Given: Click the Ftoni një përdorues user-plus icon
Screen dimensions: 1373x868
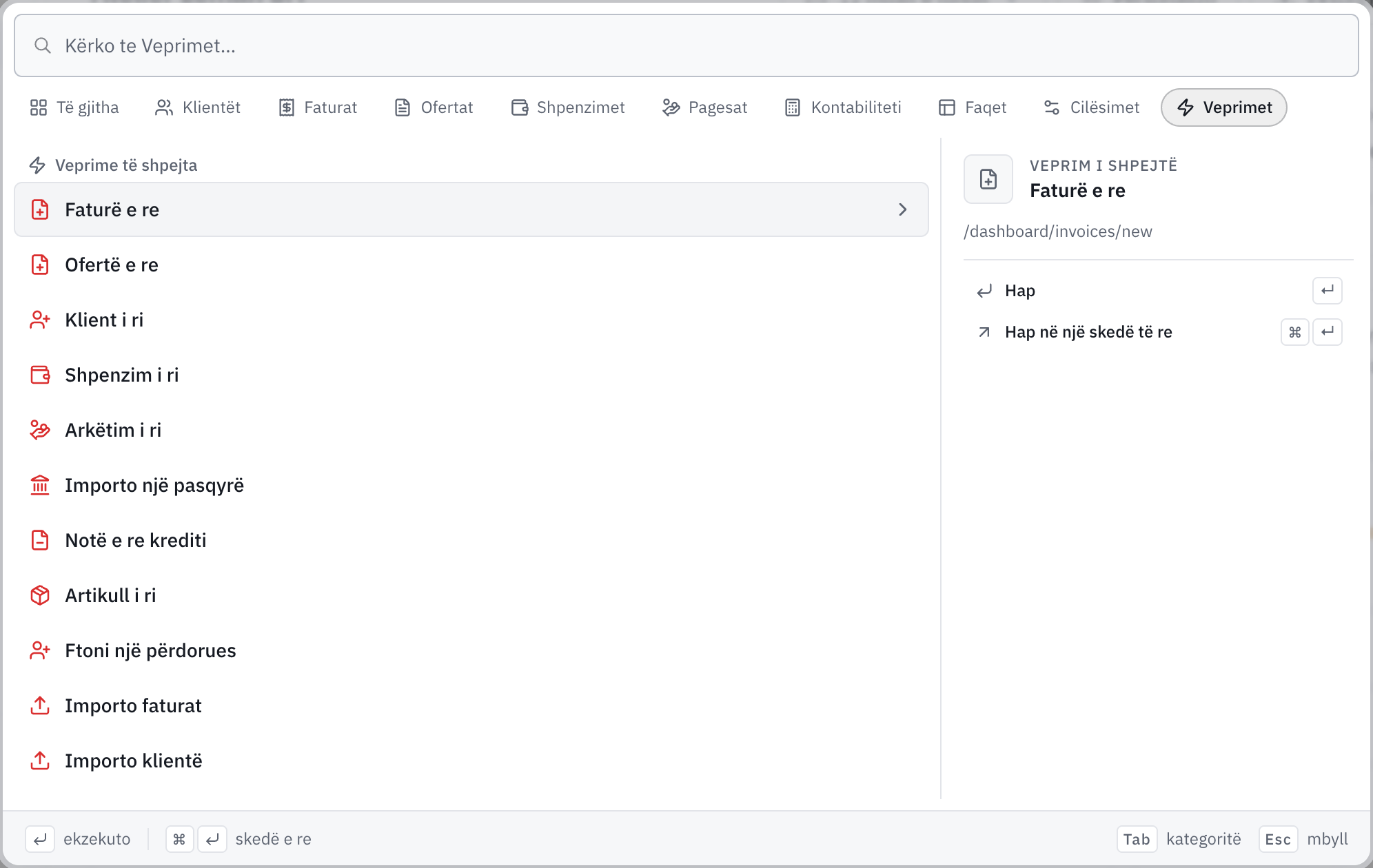Looking at the screenshot, I should click(x=40, y=650).
